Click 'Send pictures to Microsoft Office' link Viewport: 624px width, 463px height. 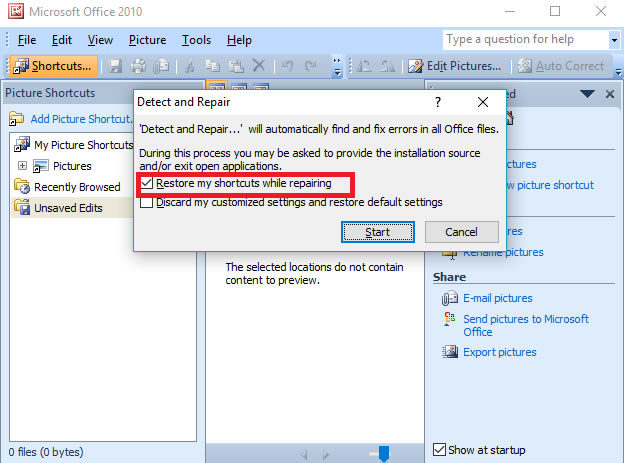526,326
